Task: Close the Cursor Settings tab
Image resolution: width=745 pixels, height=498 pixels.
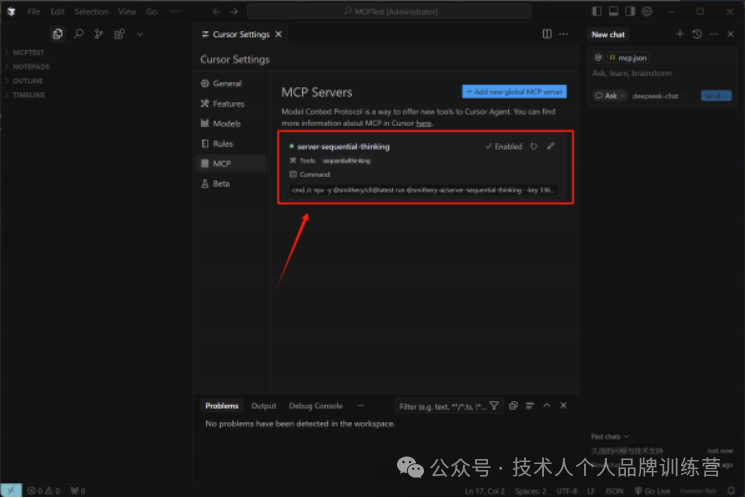Action: click(278, 34)
